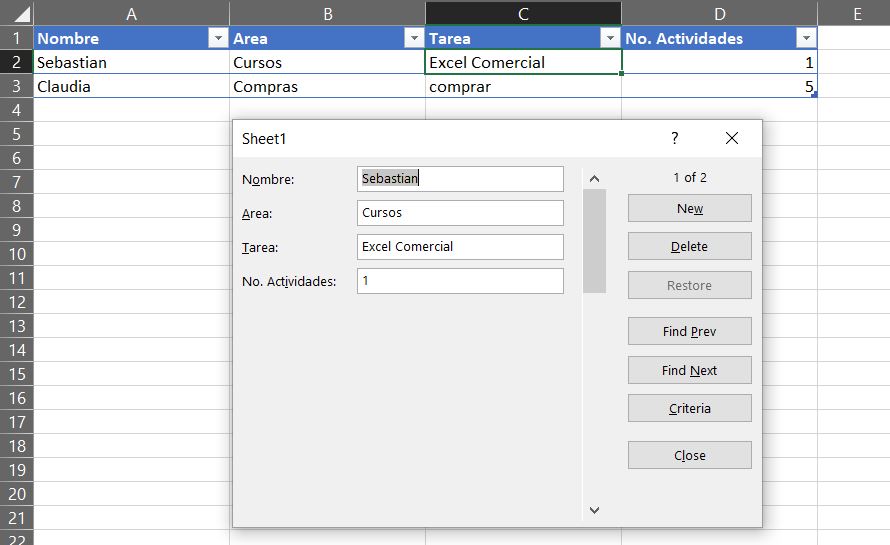Close the data form with Close button
The image size is (890, 545).
pyautogui.click(x=690, y=455)
